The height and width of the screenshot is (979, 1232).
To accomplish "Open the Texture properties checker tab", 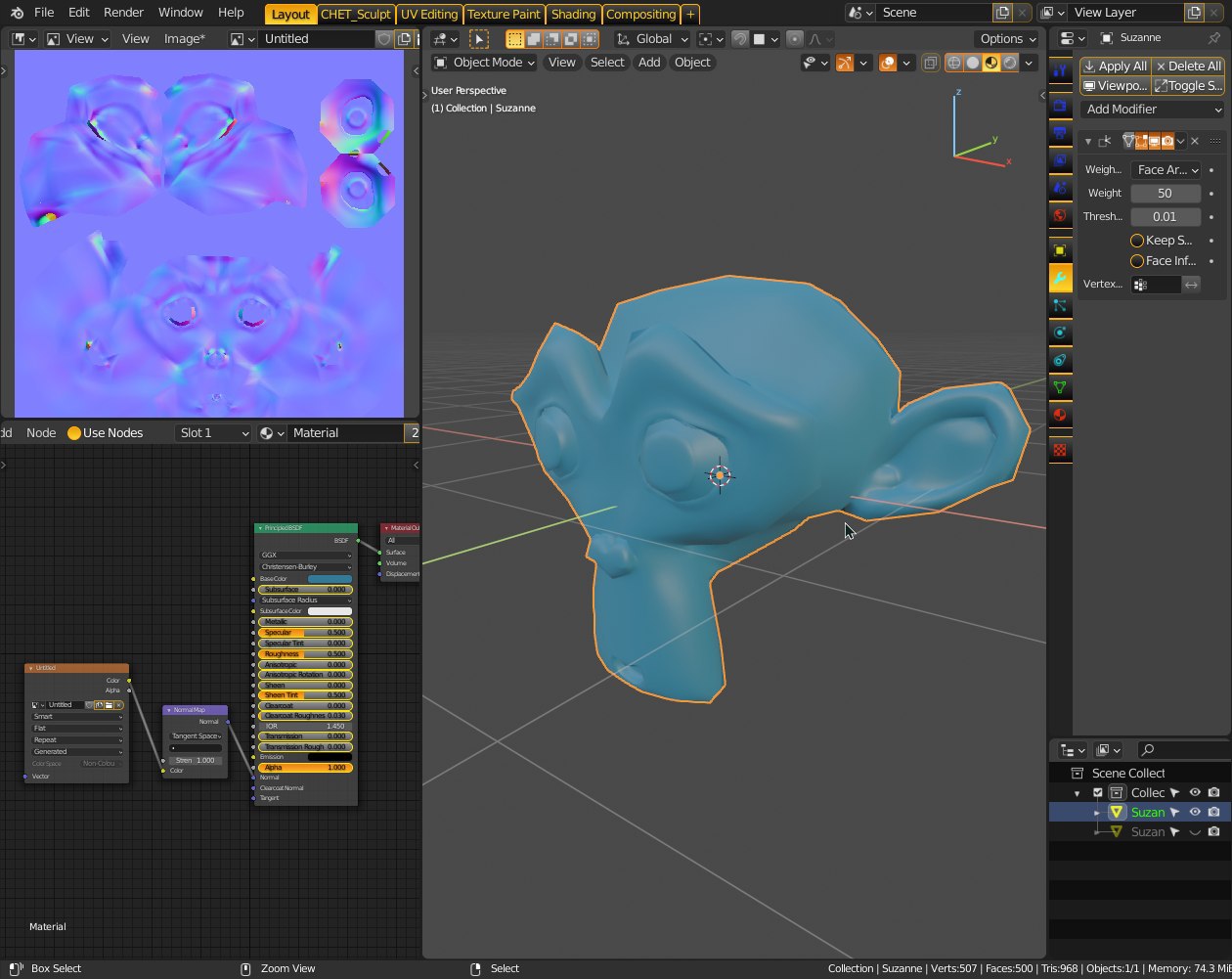I will pos(1060,451).
